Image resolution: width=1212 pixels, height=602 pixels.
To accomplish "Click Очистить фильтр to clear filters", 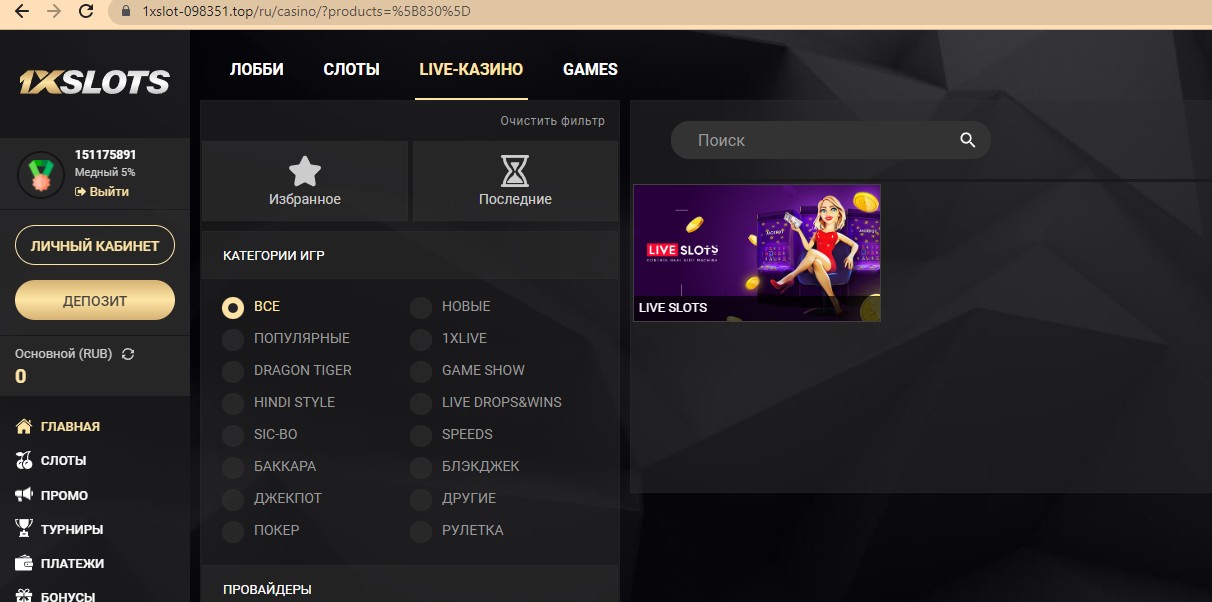I will coord(553,121).
